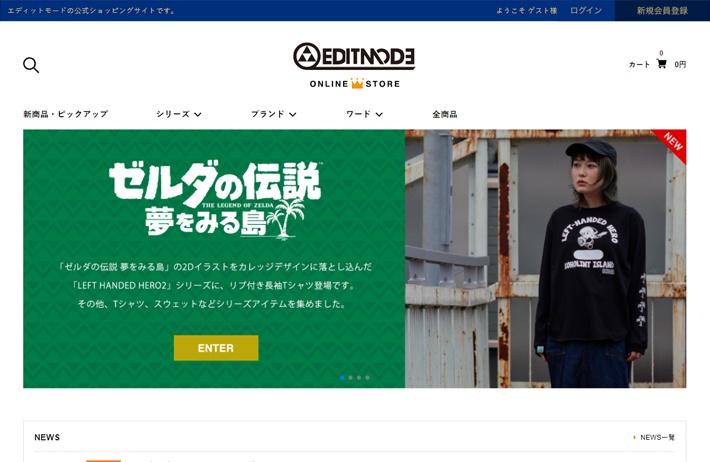The image size is (710, 462).
Task: Expand the ワード dropdown menu
Action: (x=365, y=114)
